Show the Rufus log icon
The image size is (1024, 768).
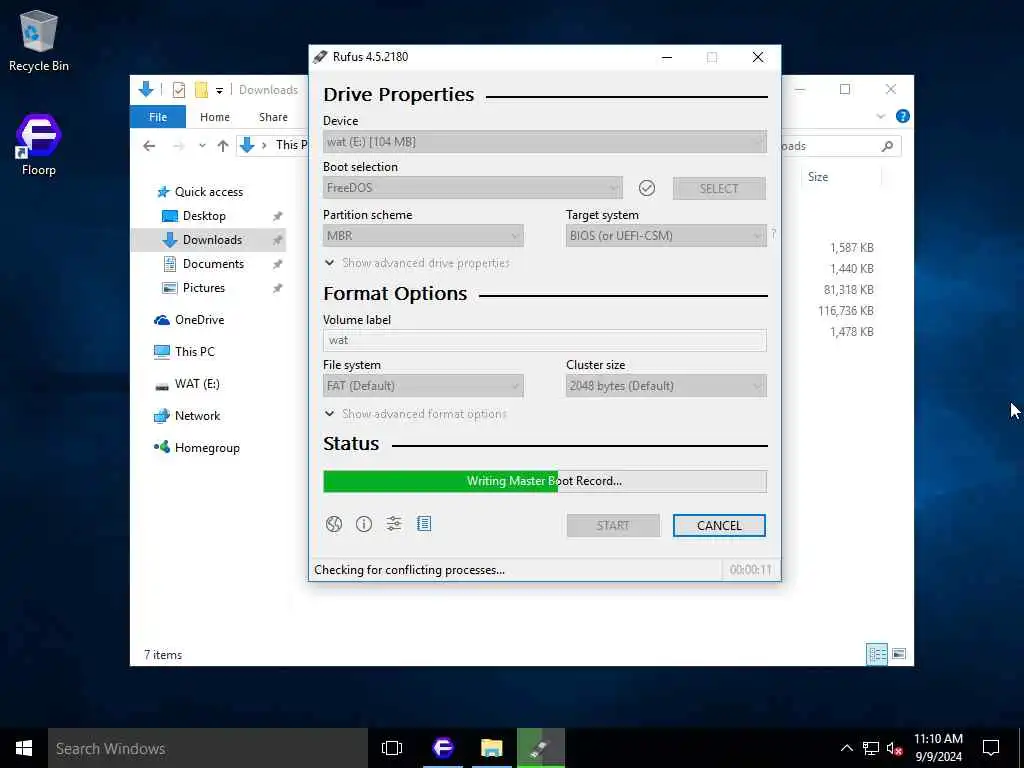coord(424,523)
